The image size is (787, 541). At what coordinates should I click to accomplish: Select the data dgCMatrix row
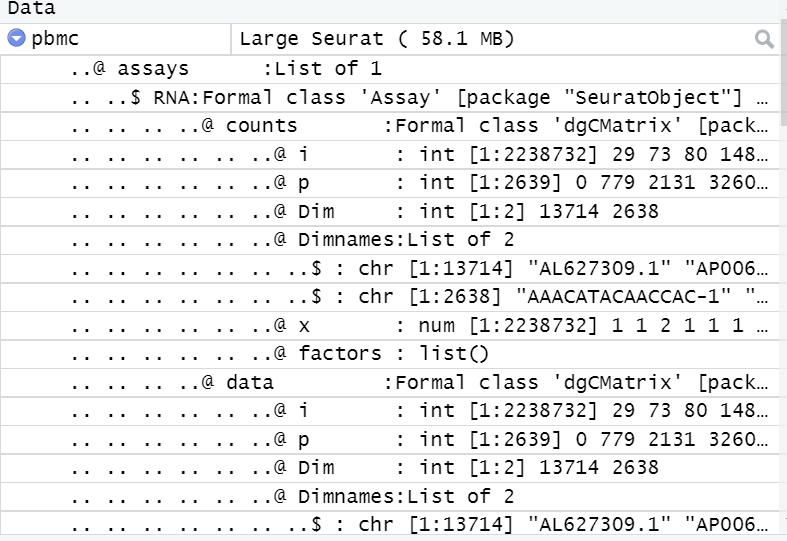point(389,382)
